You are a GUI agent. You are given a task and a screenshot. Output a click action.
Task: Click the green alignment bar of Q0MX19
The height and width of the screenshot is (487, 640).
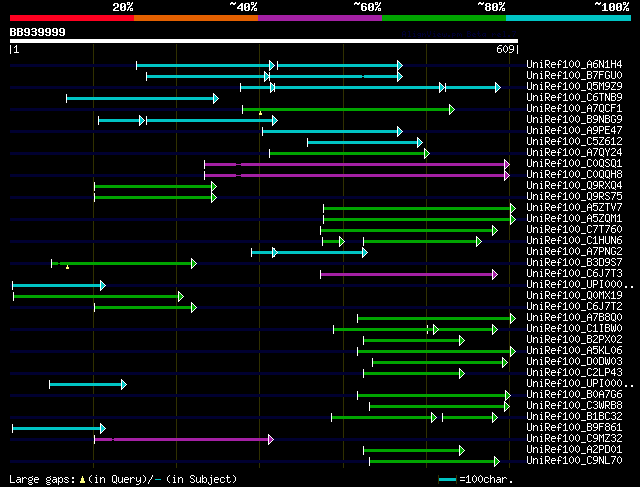pos(98,296)
